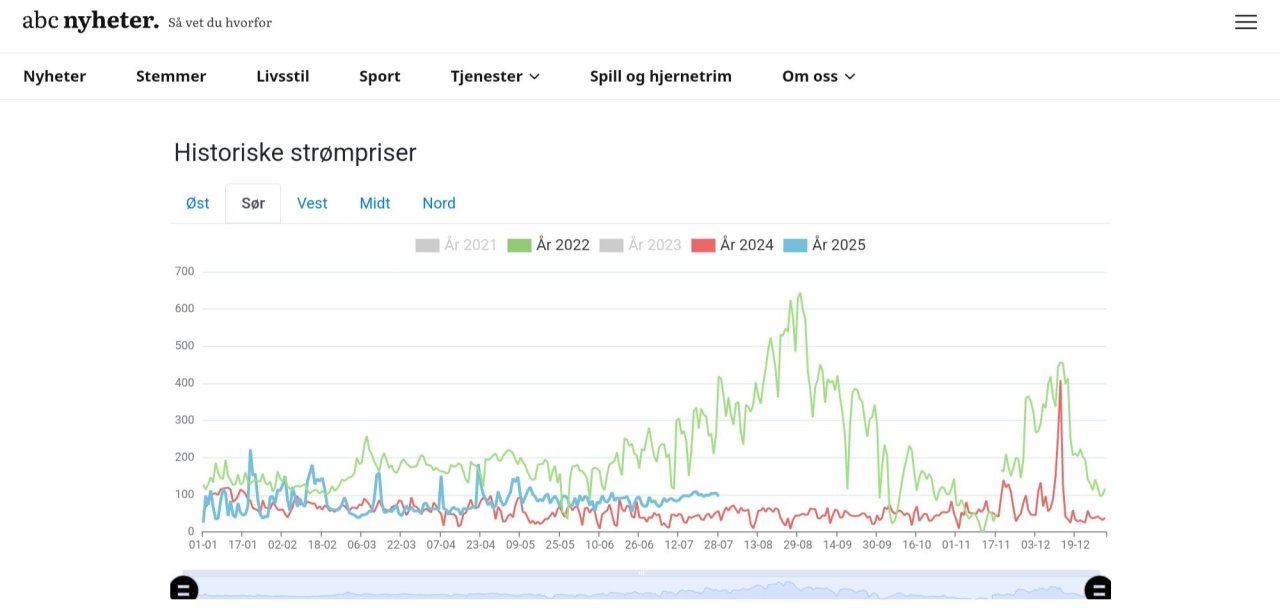Viewport: 1280px width, 608px height.
Task: Click the red År 2024 legend swatch
Action: 704,245
